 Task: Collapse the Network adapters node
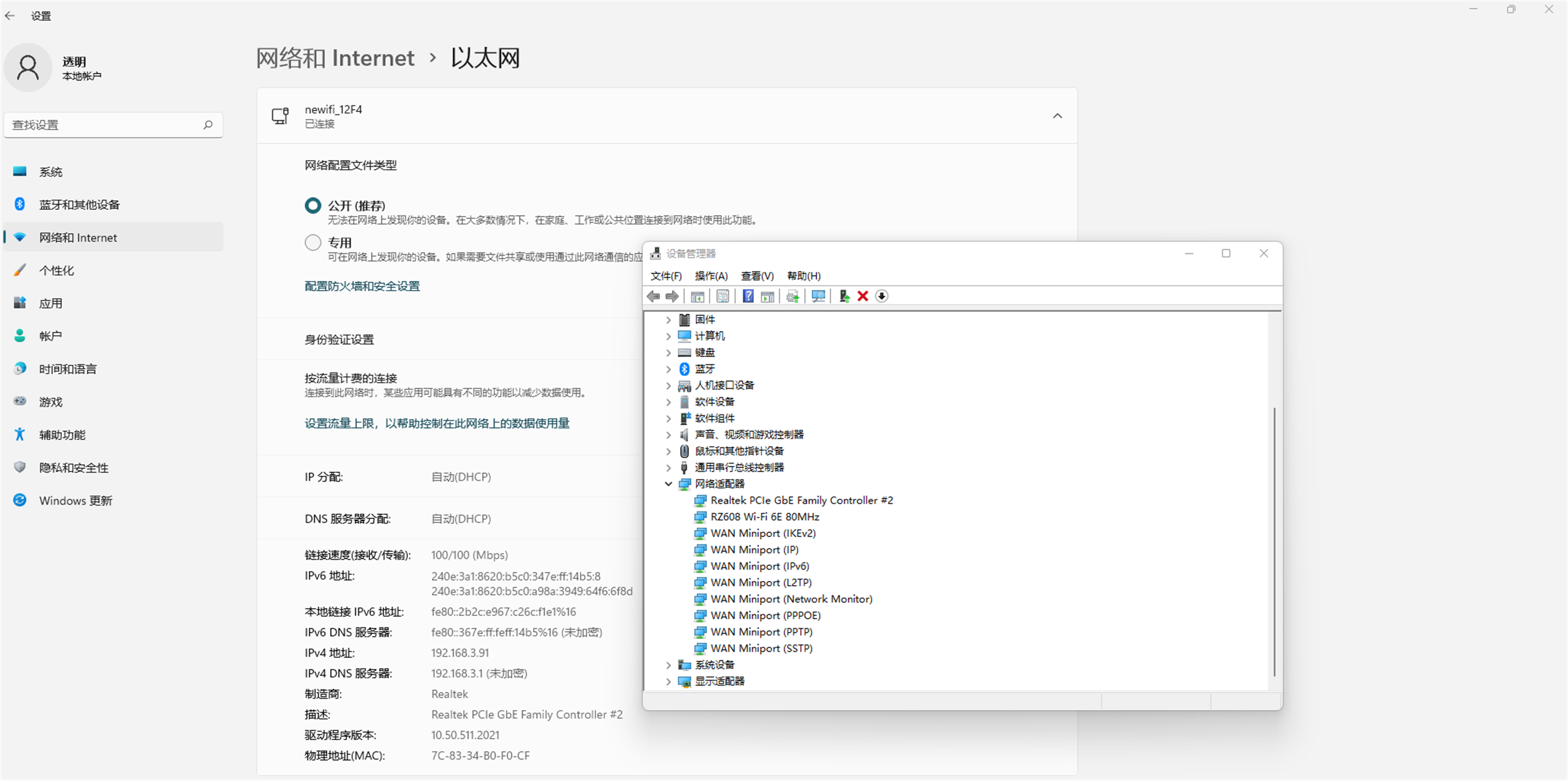click(668, 484)
